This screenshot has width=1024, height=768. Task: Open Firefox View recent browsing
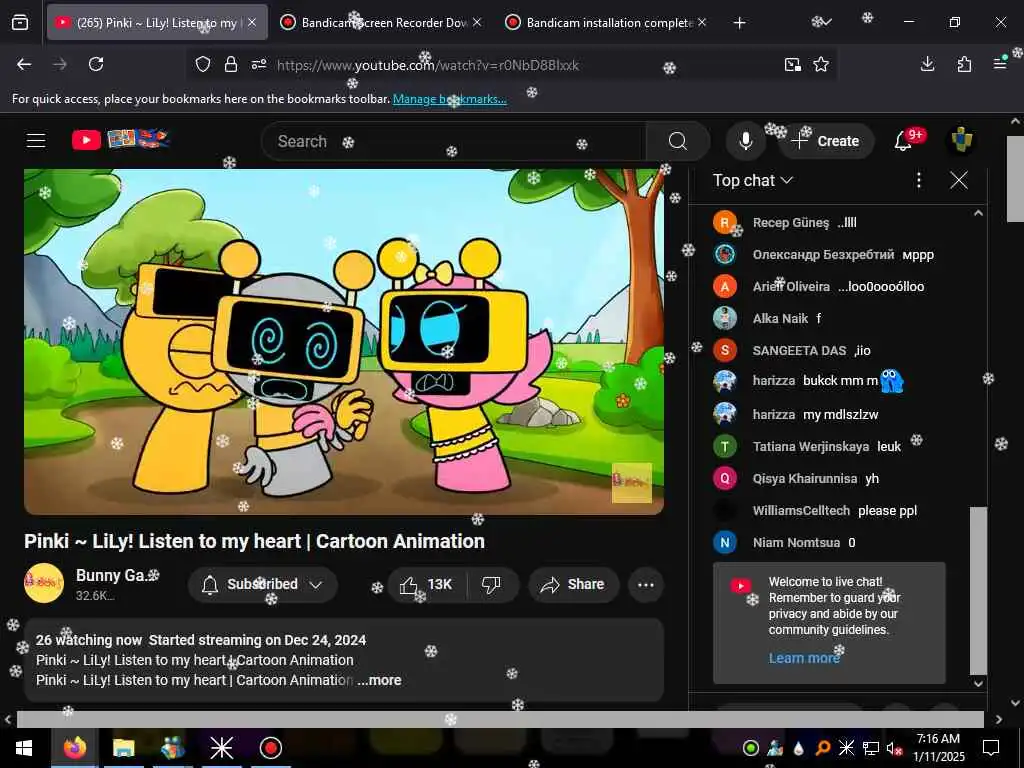click(x=20, y=23)
